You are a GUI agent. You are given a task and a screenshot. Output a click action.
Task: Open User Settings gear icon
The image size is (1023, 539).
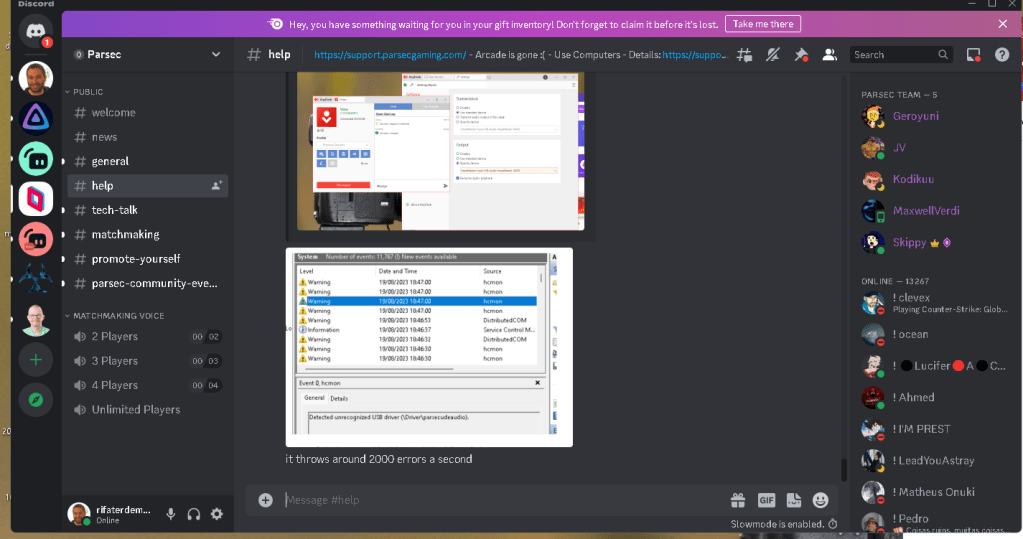coord(217,514)
